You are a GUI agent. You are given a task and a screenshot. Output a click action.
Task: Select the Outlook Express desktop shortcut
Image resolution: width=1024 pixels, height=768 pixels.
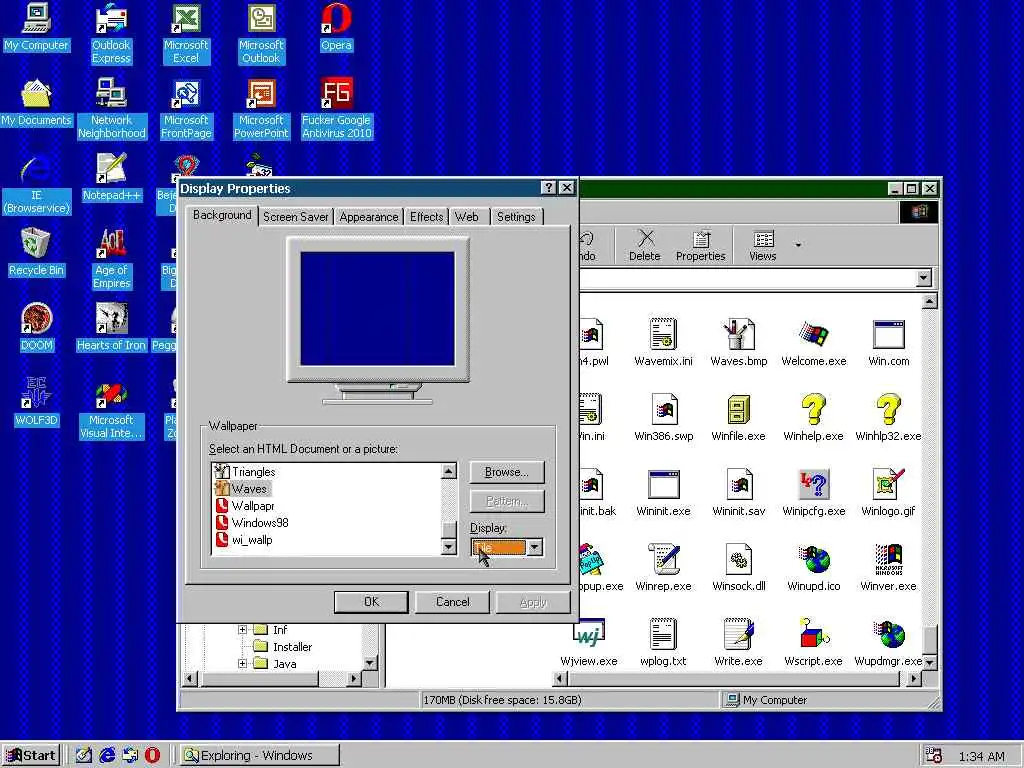coord(111,33)
